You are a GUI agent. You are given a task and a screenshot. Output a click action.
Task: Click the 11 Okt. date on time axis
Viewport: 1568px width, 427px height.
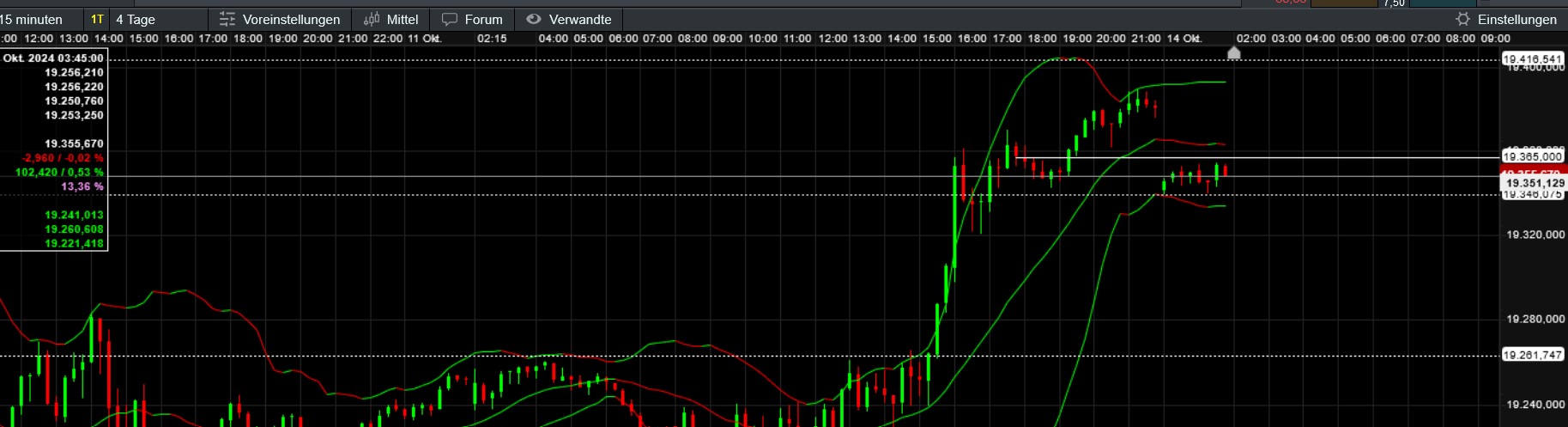click(x=424, y=39)
